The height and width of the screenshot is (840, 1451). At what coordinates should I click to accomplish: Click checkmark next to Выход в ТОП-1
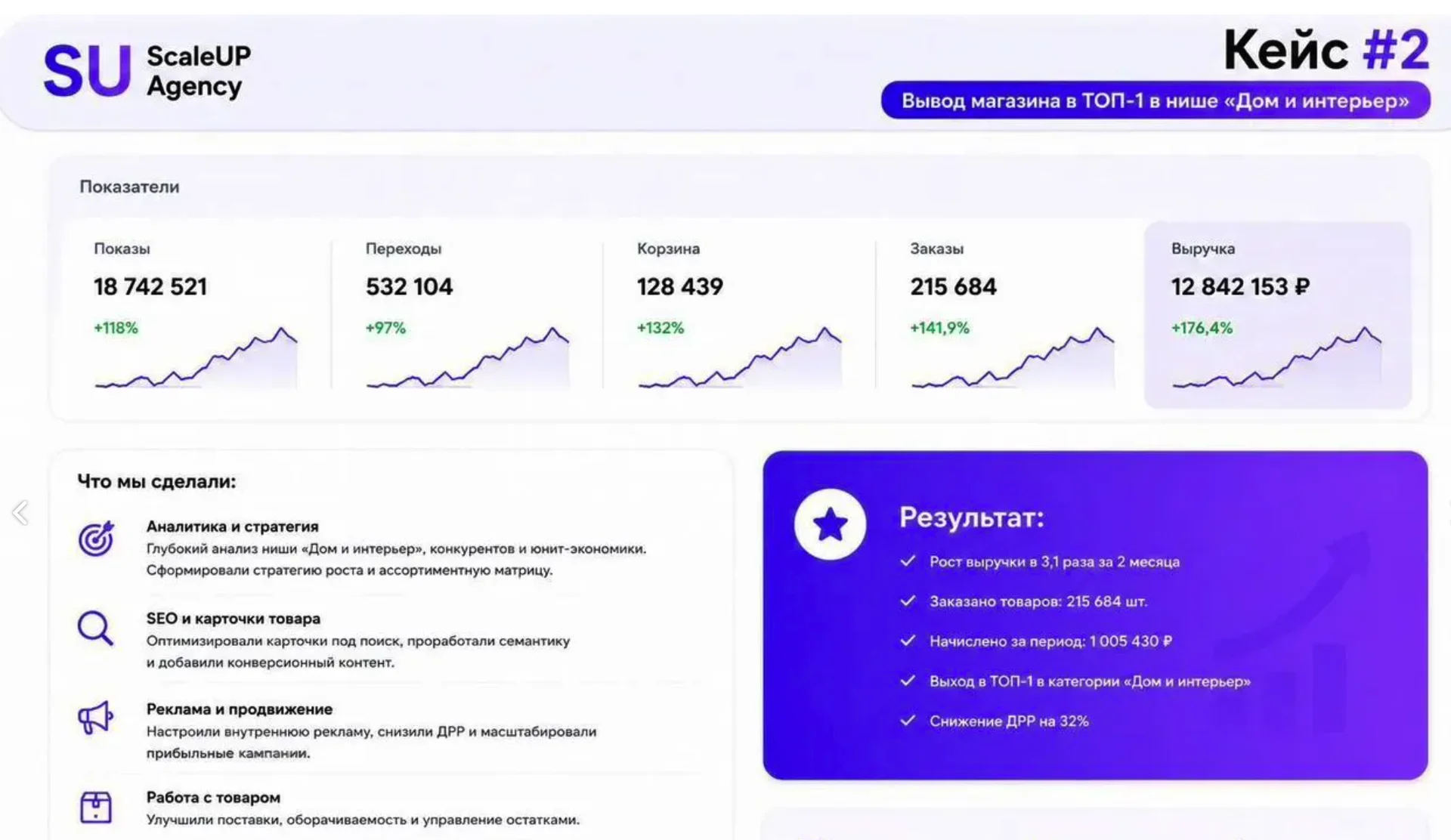[x=908, y=681]
